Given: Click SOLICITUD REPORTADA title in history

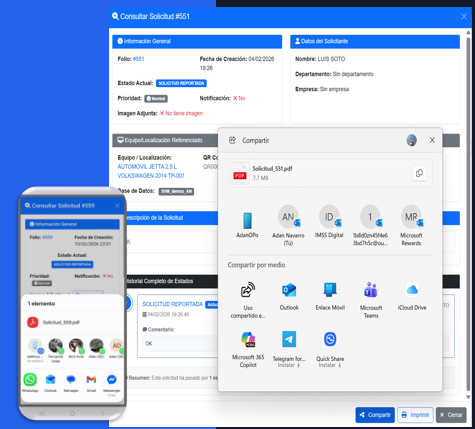Looking at the screenshot, I should tap(173, 304).
